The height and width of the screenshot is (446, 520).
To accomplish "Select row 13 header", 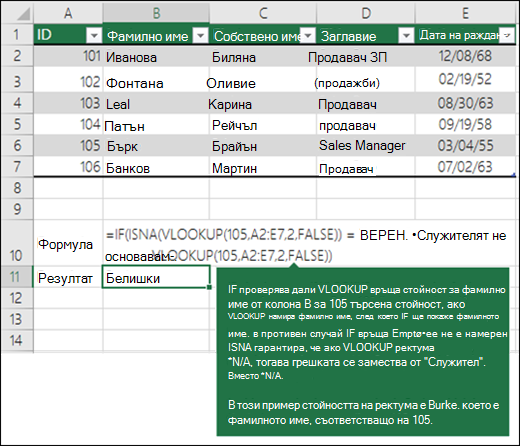I will click(17, 319).
